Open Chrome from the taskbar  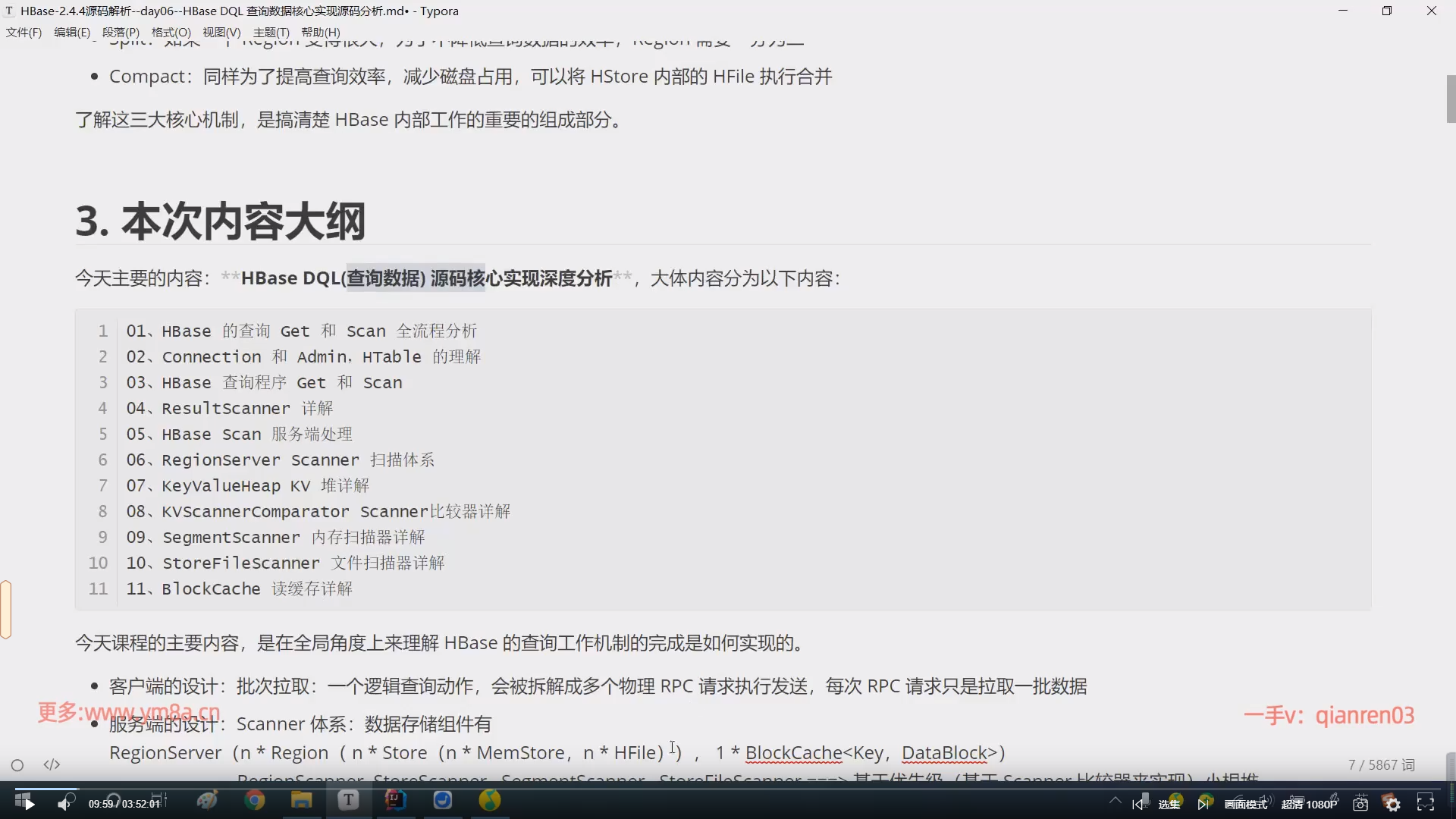click(x=255, y=800)
